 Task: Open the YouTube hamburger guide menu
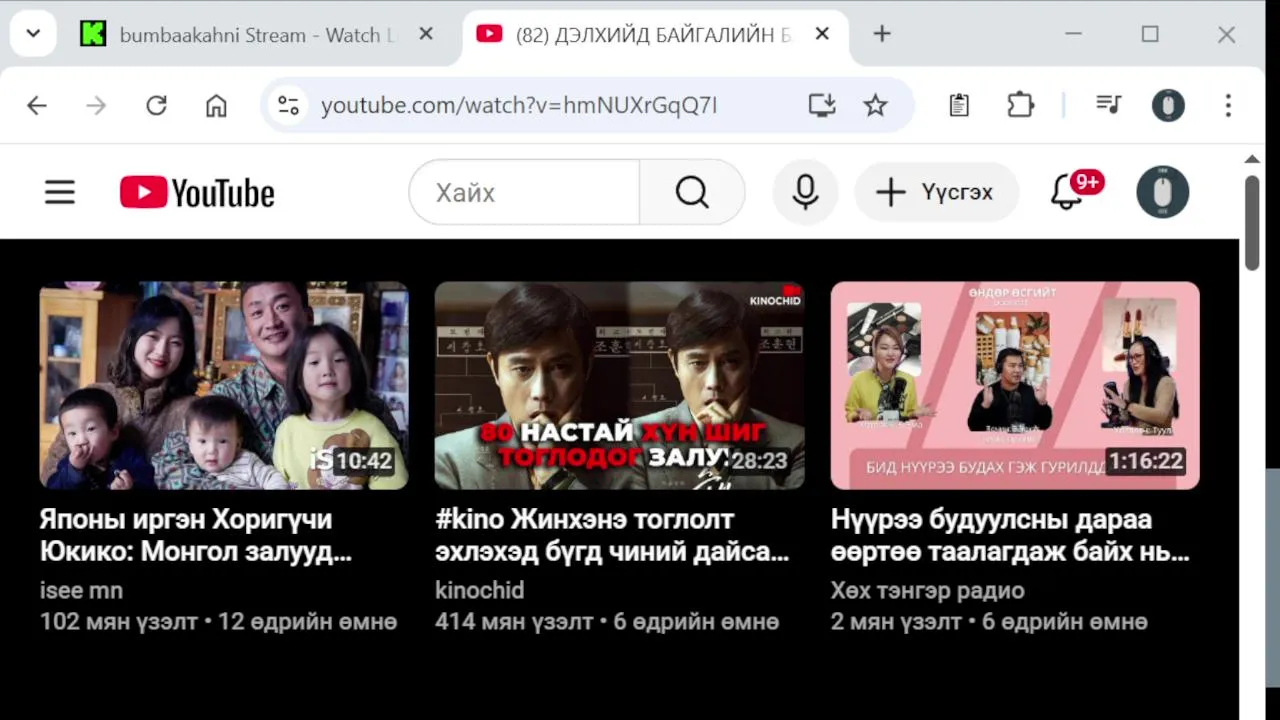[x=60, y=192]
